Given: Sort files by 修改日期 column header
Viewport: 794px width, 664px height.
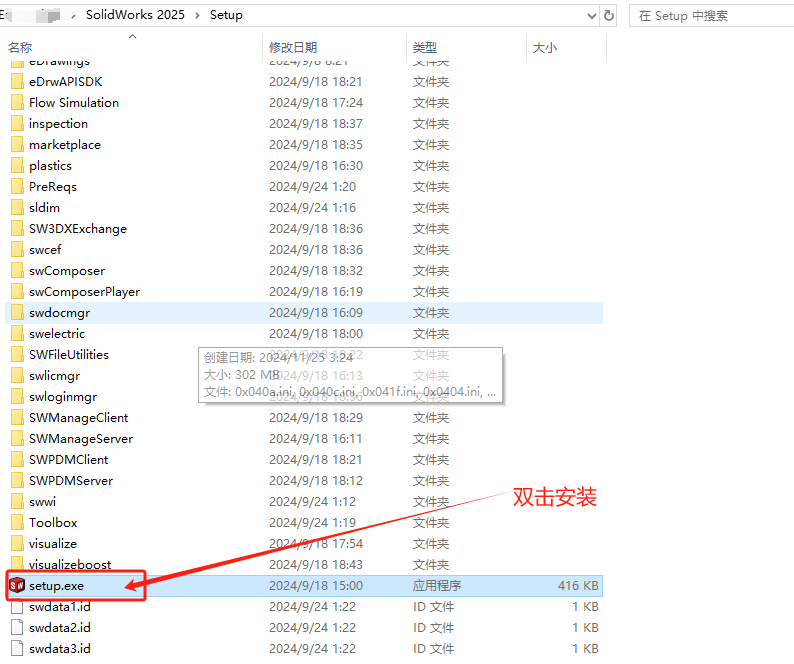Looking at the screenshot, I should coord(293,48).
